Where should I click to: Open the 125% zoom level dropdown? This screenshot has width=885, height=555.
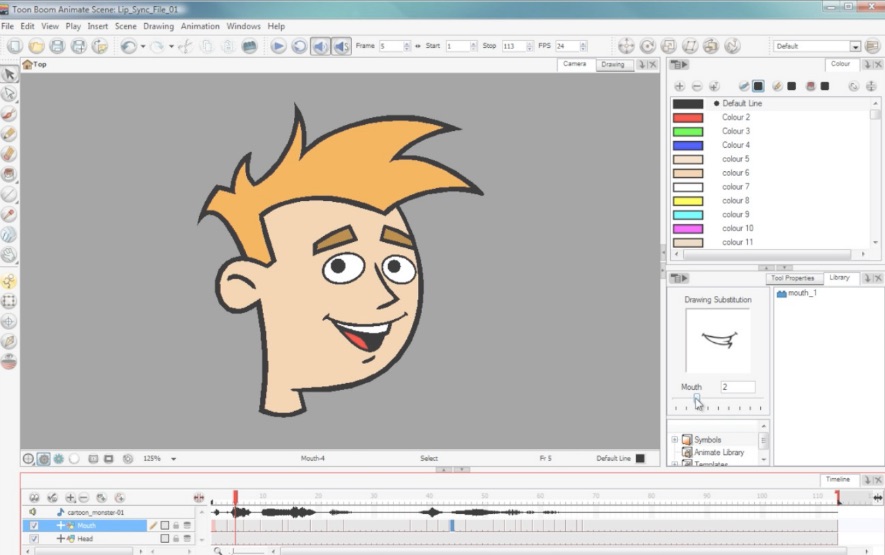click(x=174, y=459)
